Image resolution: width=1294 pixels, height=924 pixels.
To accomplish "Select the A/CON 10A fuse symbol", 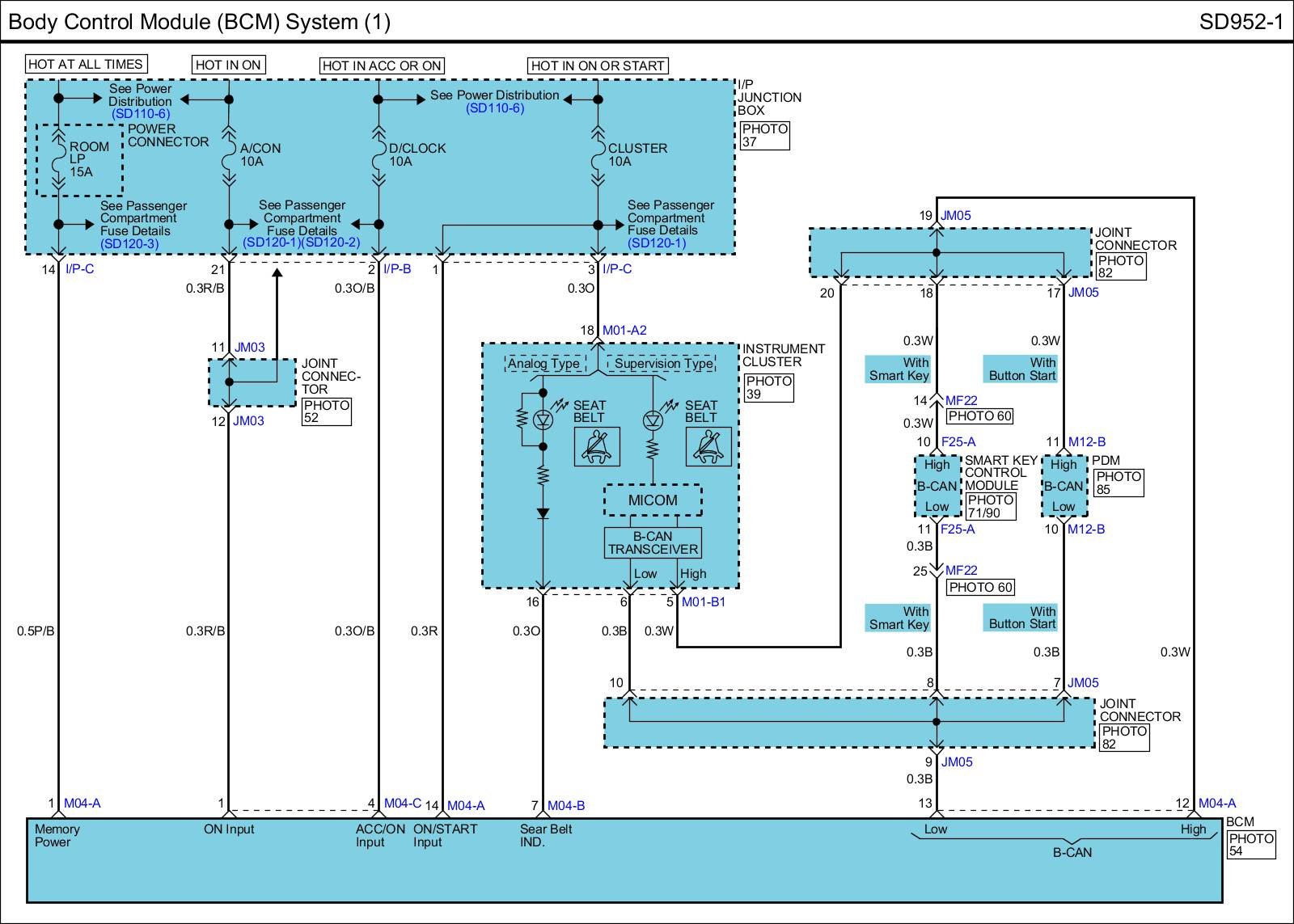I will tap(229, 155).
